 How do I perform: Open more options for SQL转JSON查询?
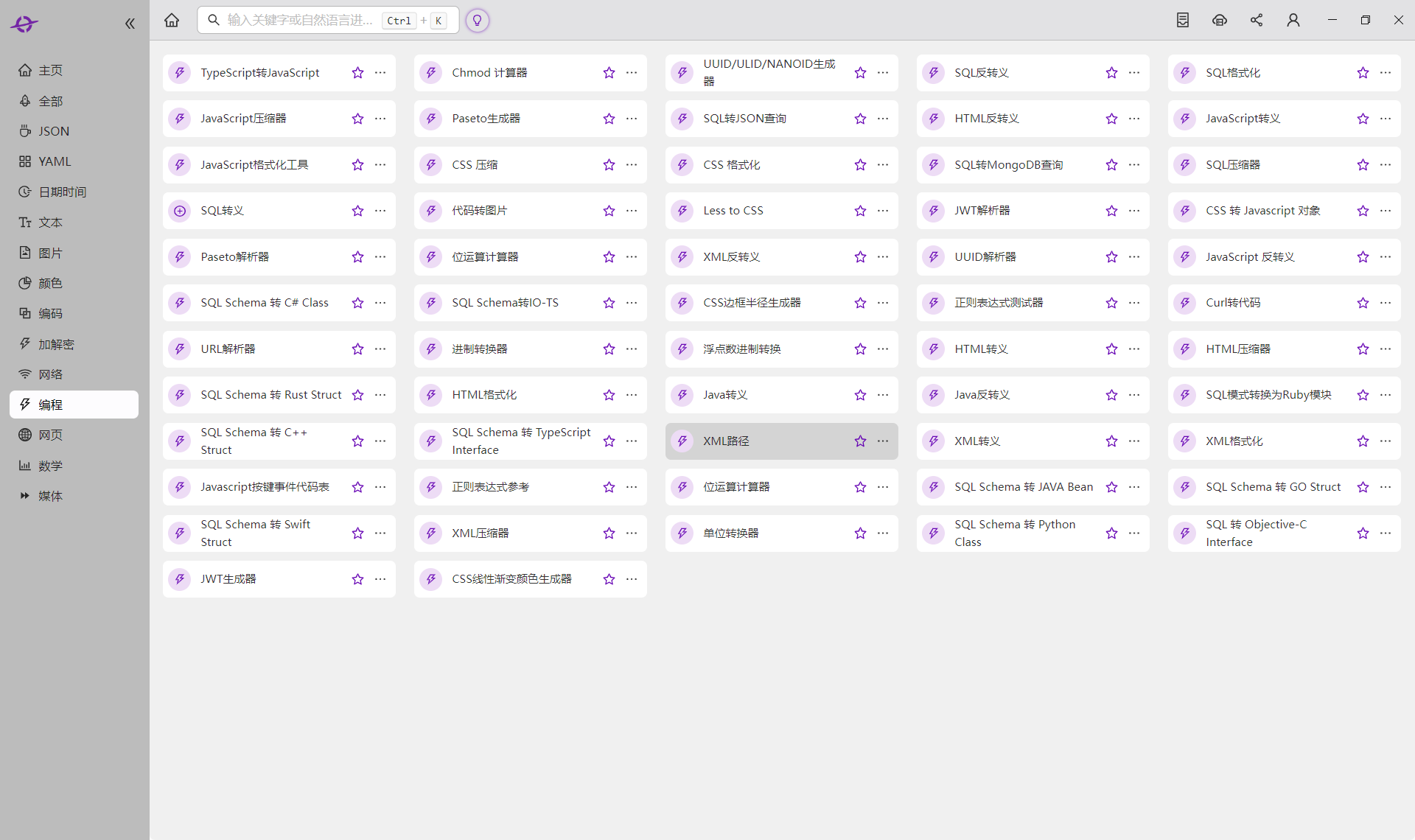tap(883, 119)
